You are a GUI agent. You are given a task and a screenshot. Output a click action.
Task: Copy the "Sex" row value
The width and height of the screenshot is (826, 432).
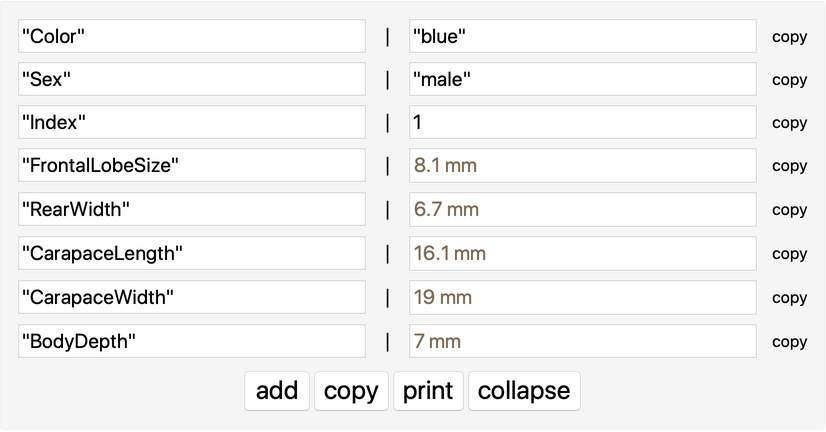pyautogui.click(x=789, y=80)
